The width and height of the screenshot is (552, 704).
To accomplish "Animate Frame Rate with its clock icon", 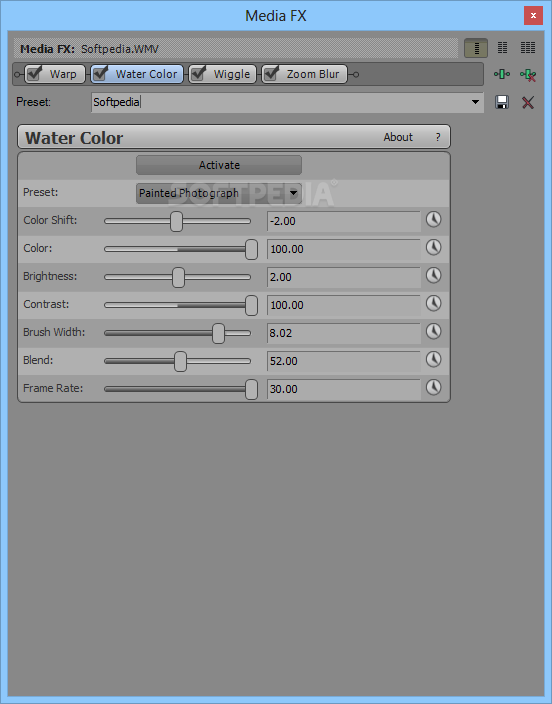I will (433, 387).
